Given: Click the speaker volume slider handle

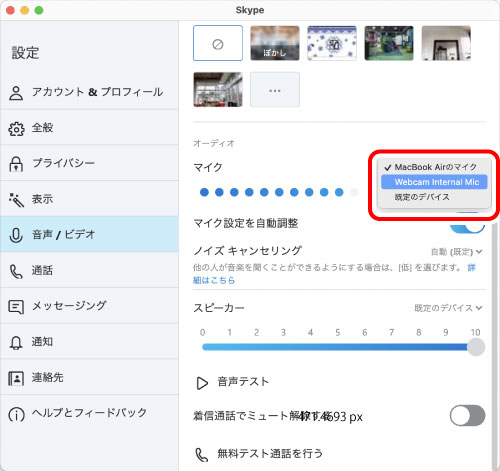Looking at the screenshot, I should 476,347.
